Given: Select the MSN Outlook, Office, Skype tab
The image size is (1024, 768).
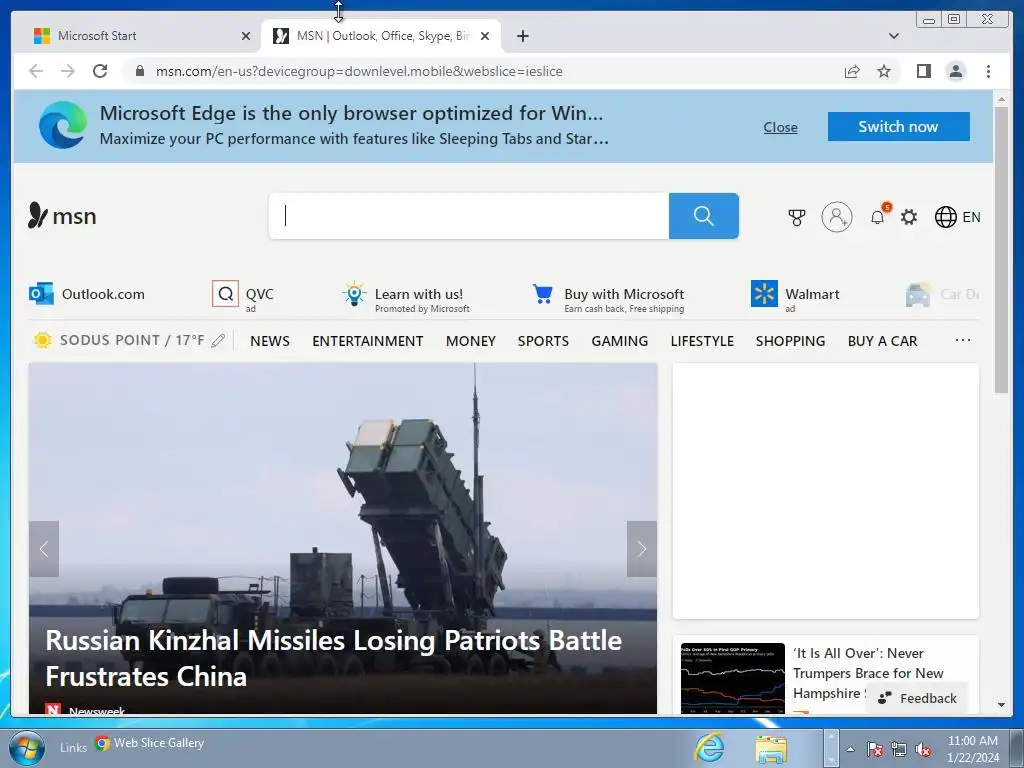Looking at the screenshot, I should [383, 36].
